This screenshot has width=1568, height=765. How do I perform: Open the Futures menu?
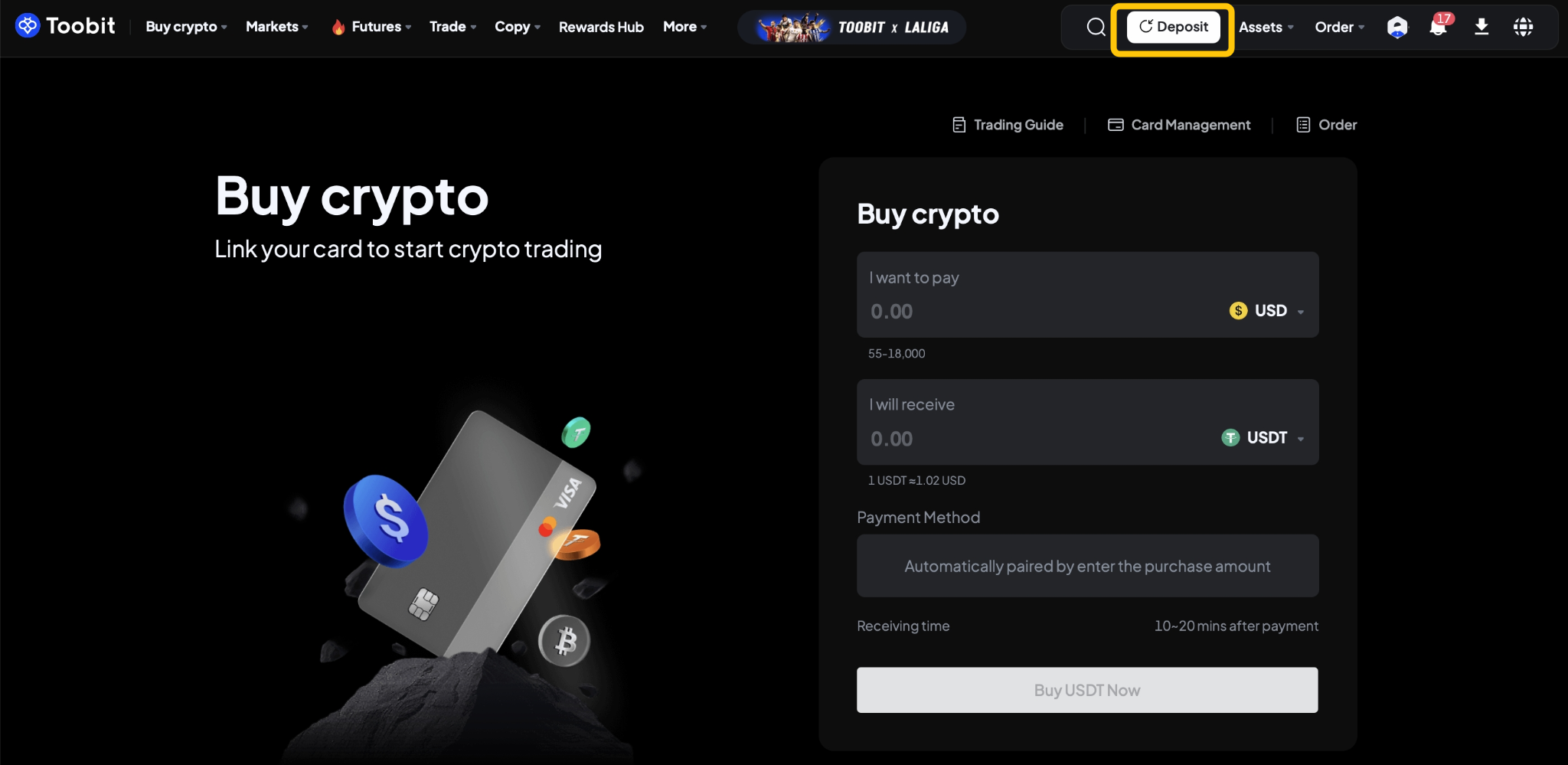click(371, 27)
